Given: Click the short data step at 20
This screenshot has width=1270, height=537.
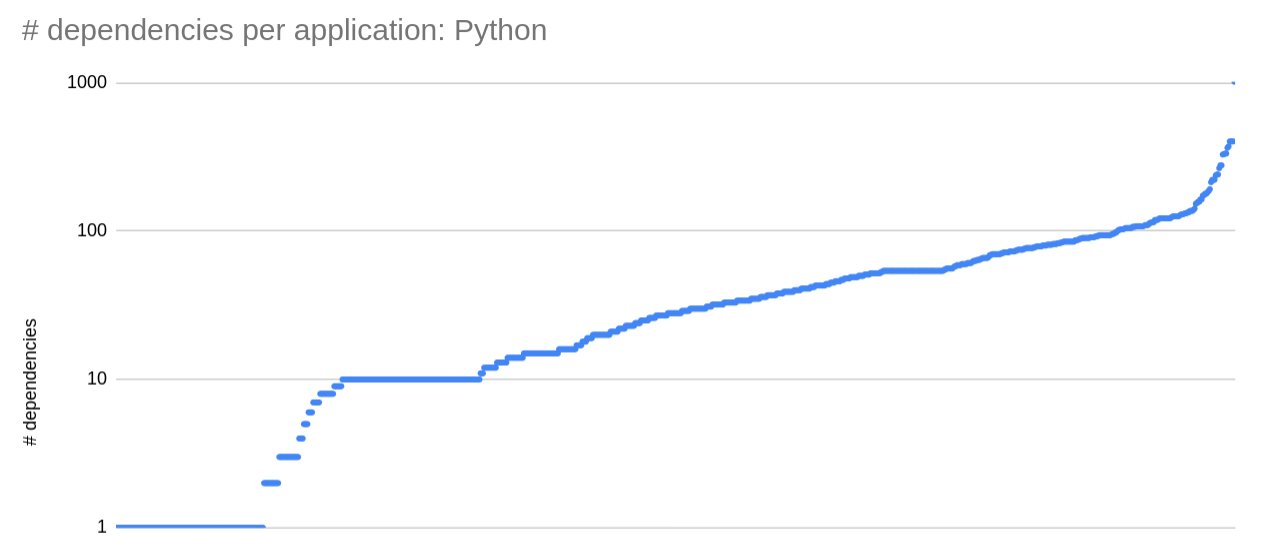Looking at the screenshot, I should tap(601, 335).
